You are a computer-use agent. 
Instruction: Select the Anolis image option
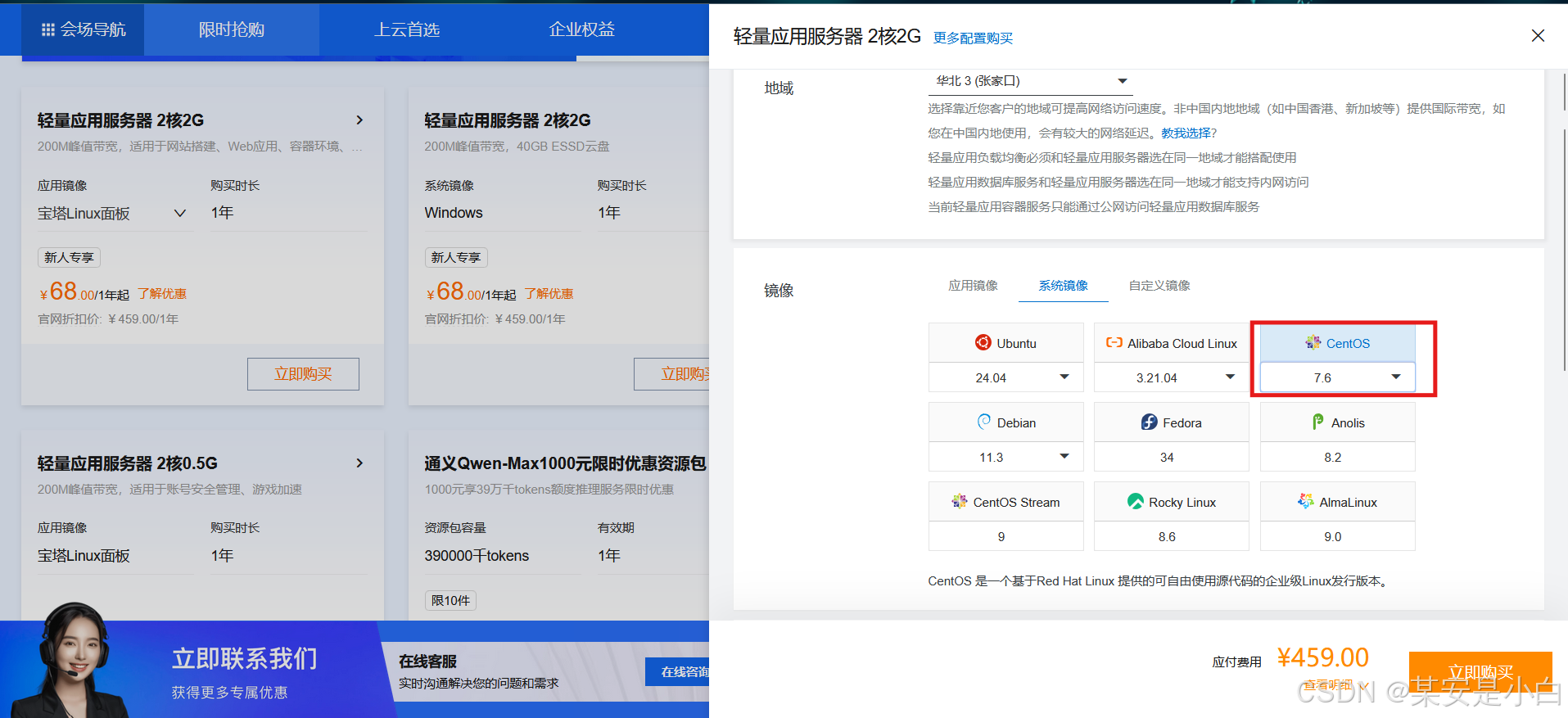[x=1337, y=422]
